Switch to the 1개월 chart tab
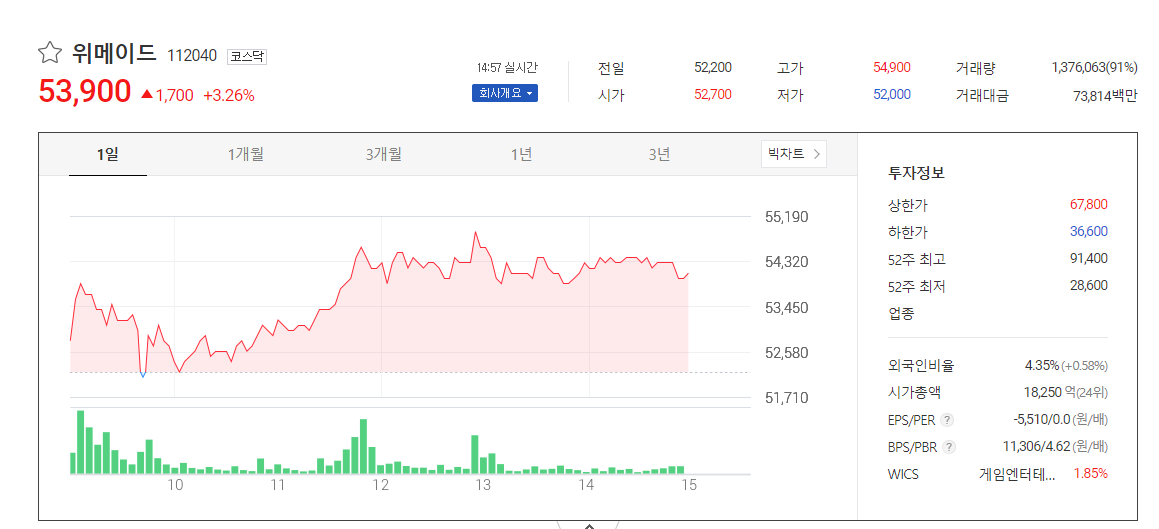 [x=245, y=154]
